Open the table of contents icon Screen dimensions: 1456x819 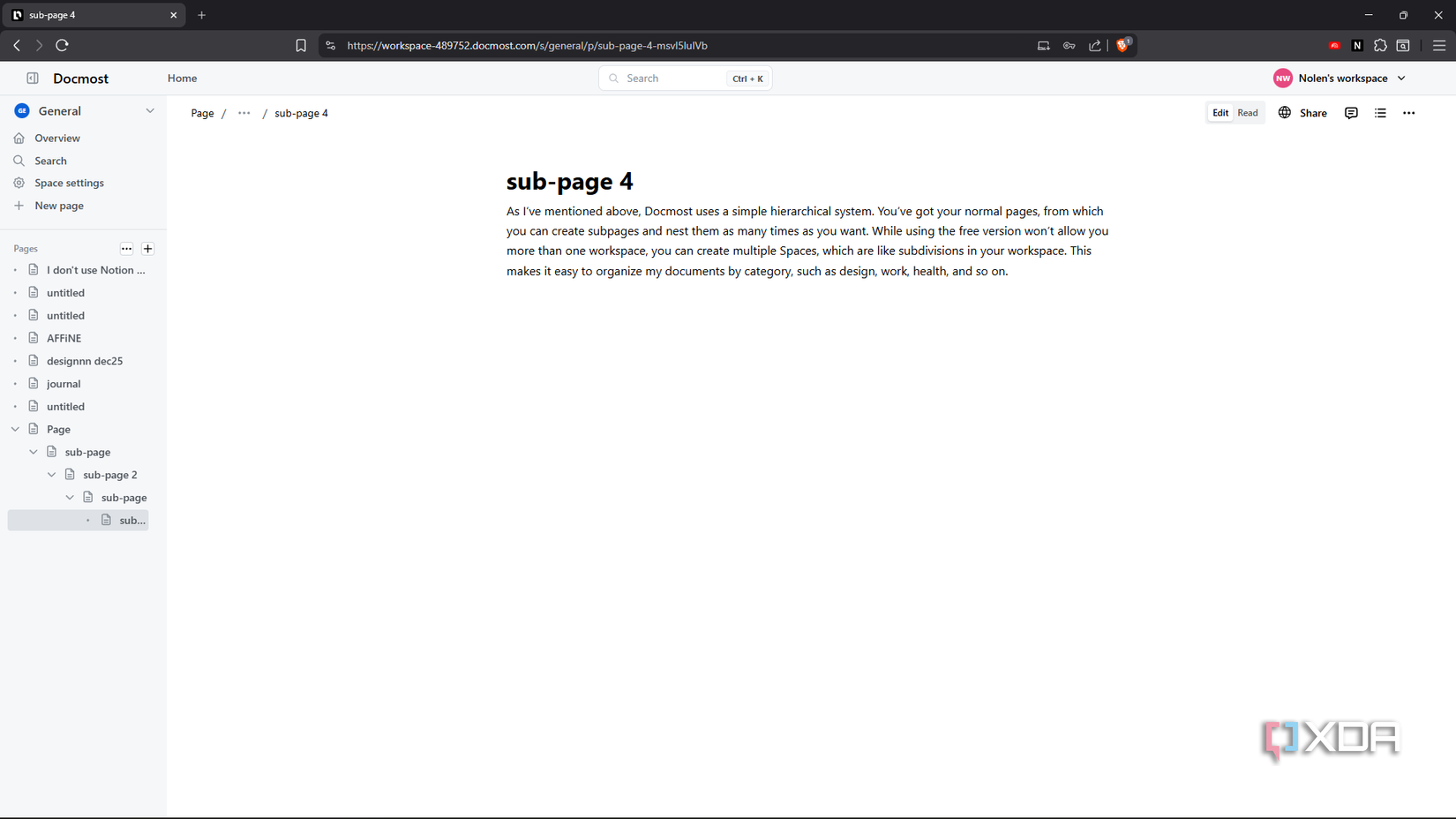point(1380,113)
